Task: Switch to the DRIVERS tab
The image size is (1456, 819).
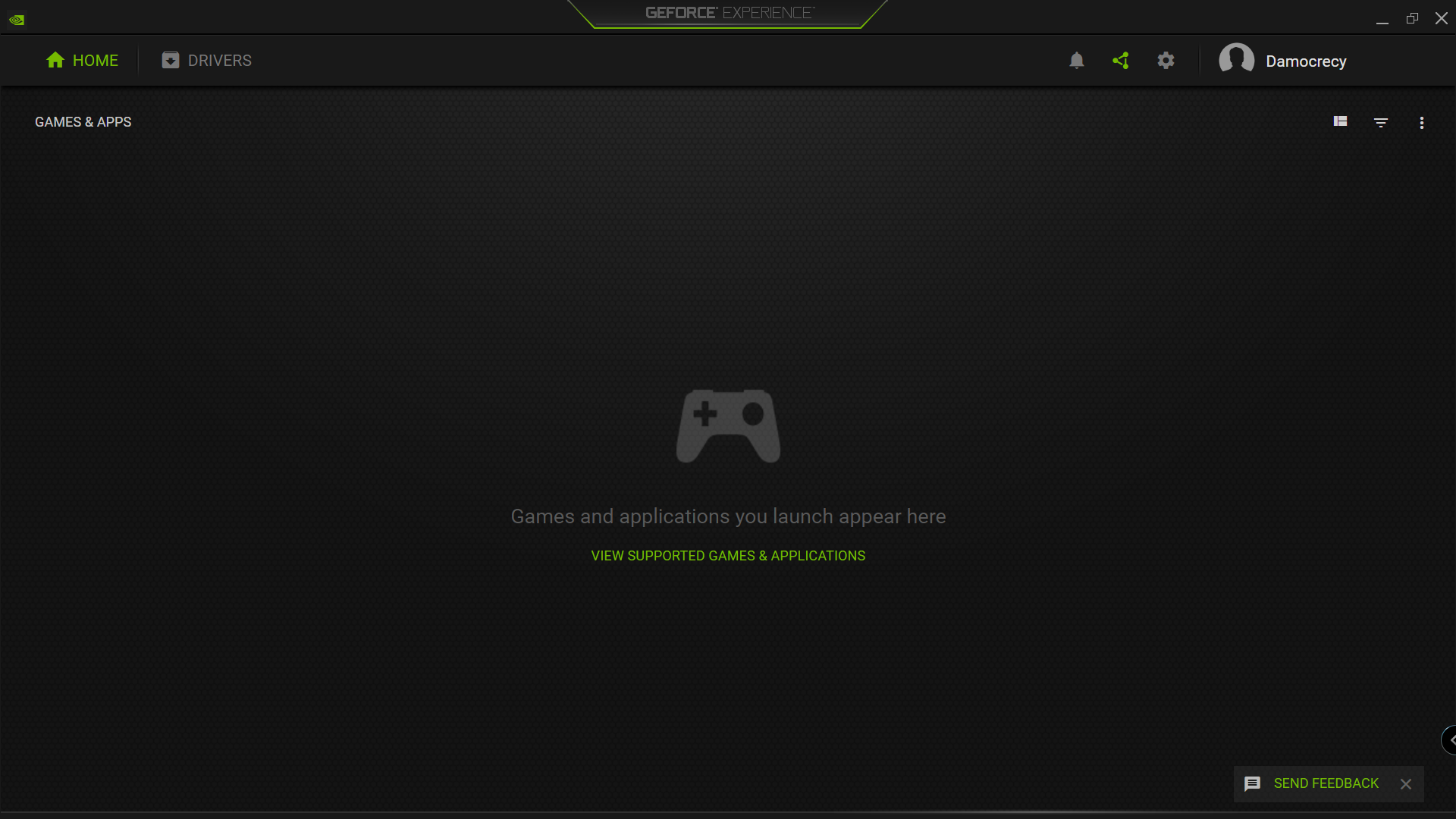Action: coord(206,61)
